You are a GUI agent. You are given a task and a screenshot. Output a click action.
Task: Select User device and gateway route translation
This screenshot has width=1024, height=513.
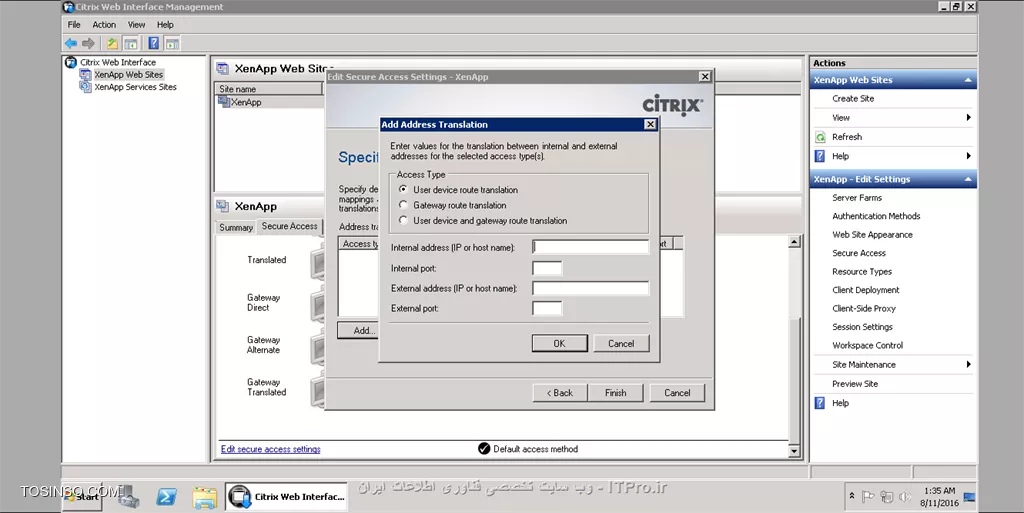pos(404,221)
